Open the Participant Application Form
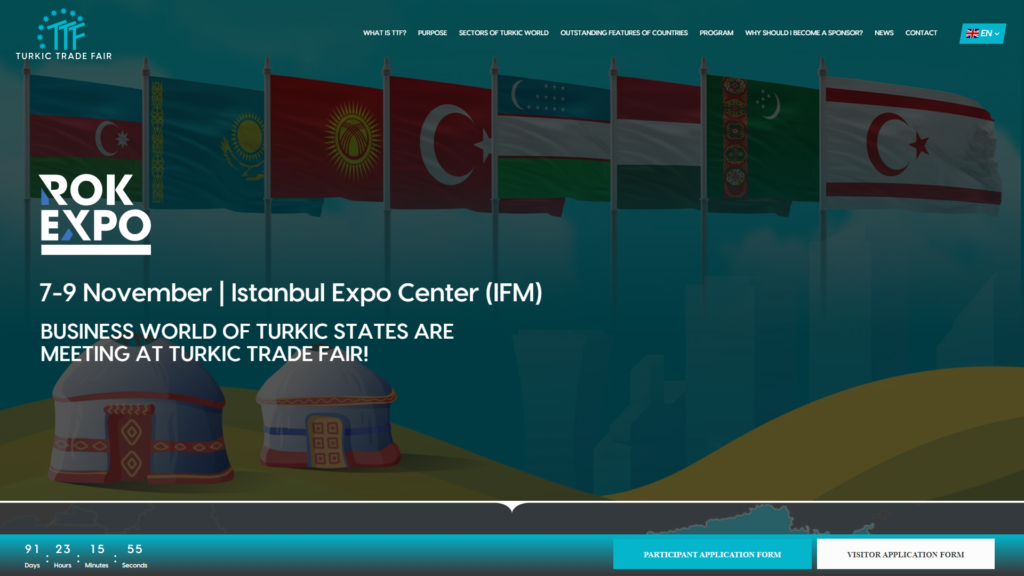Viewport: 1024px width, 576px height. click(x=712, y=554)
